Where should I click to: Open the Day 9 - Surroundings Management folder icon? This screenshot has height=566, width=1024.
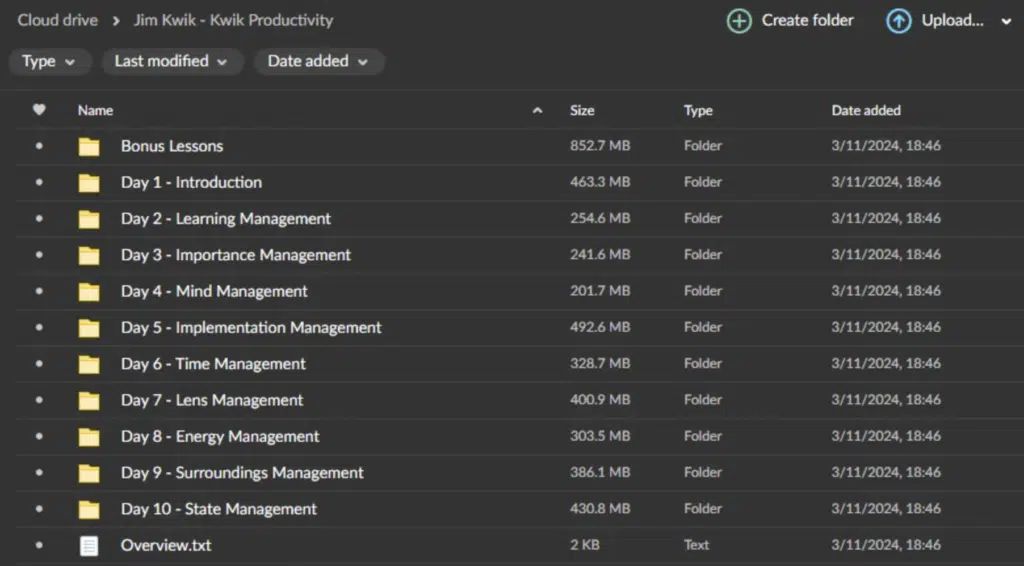(89, 473)
